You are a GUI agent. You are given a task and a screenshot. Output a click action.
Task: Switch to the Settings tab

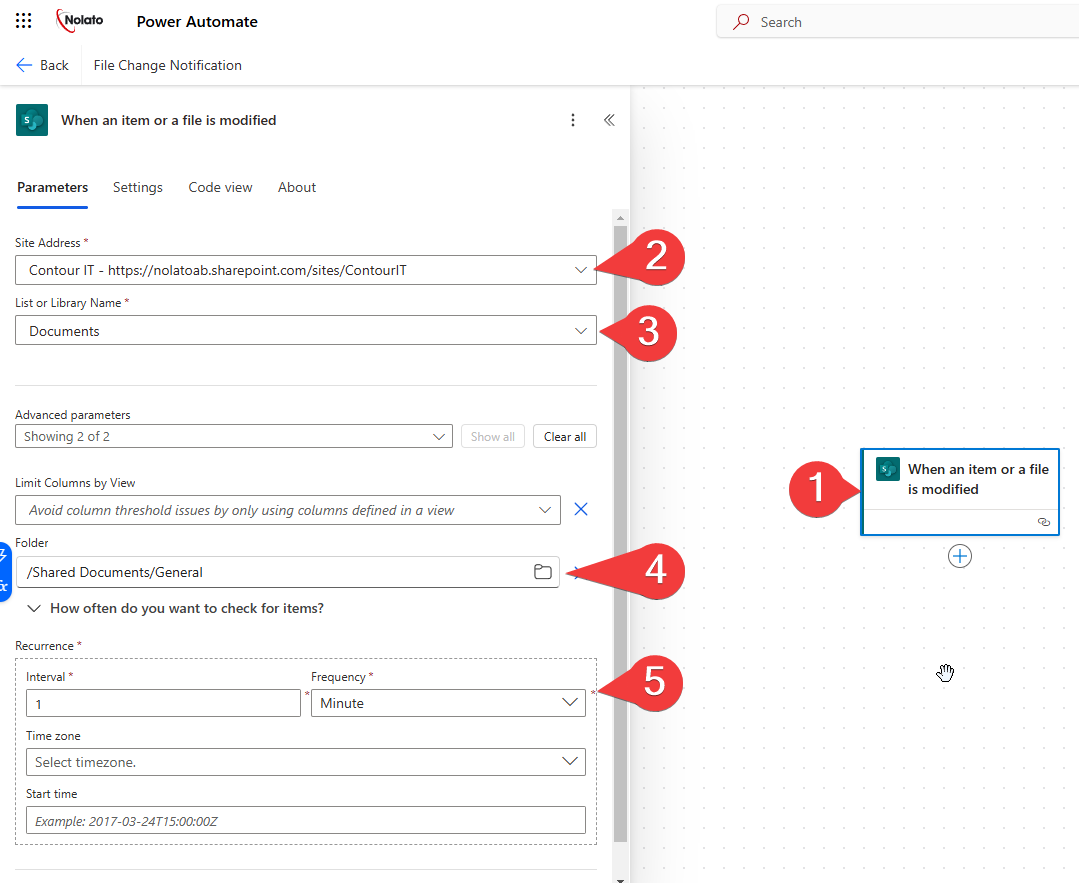click(138, 187)
